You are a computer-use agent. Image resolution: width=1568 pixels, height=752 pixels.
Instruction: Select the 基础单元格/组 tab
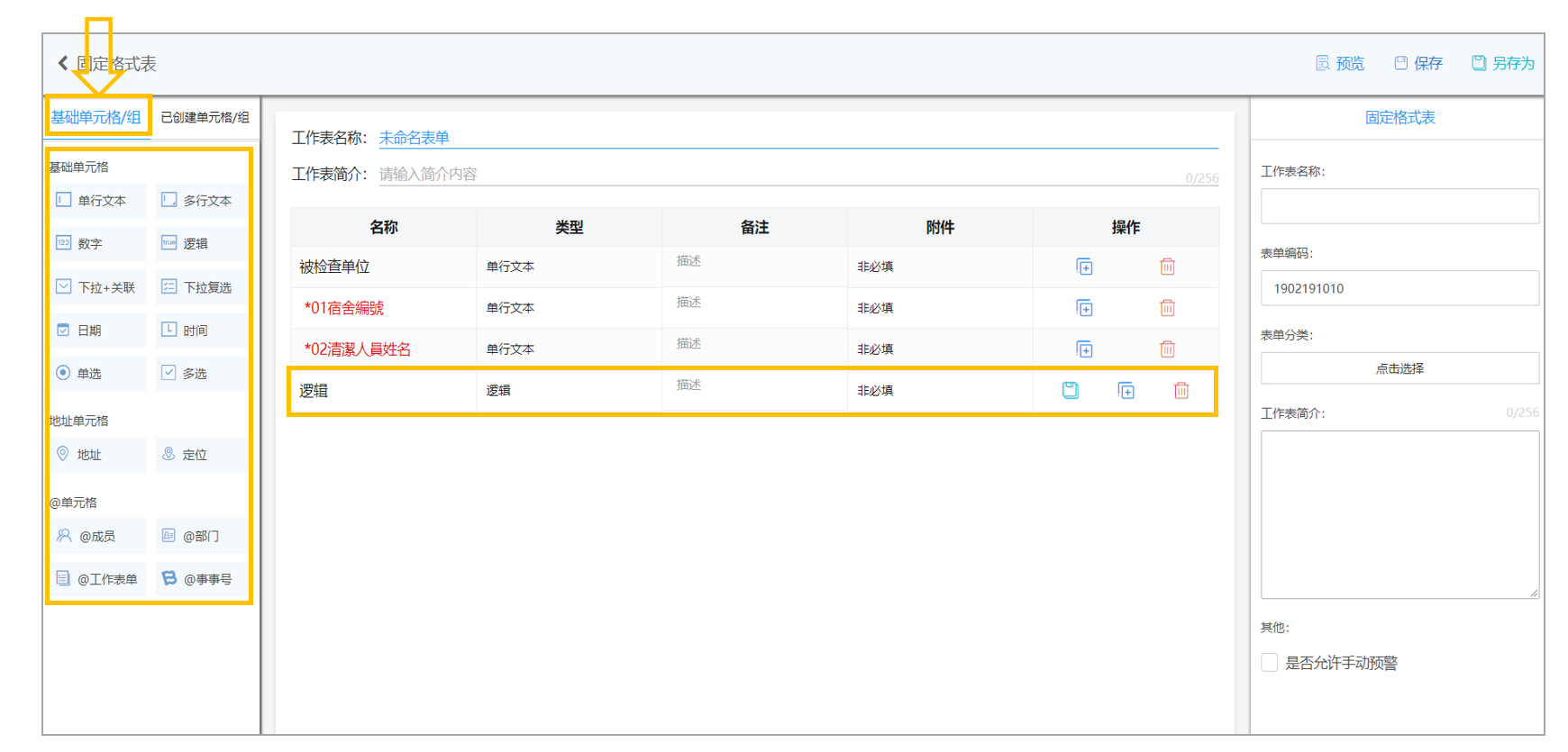pos(96,117)
